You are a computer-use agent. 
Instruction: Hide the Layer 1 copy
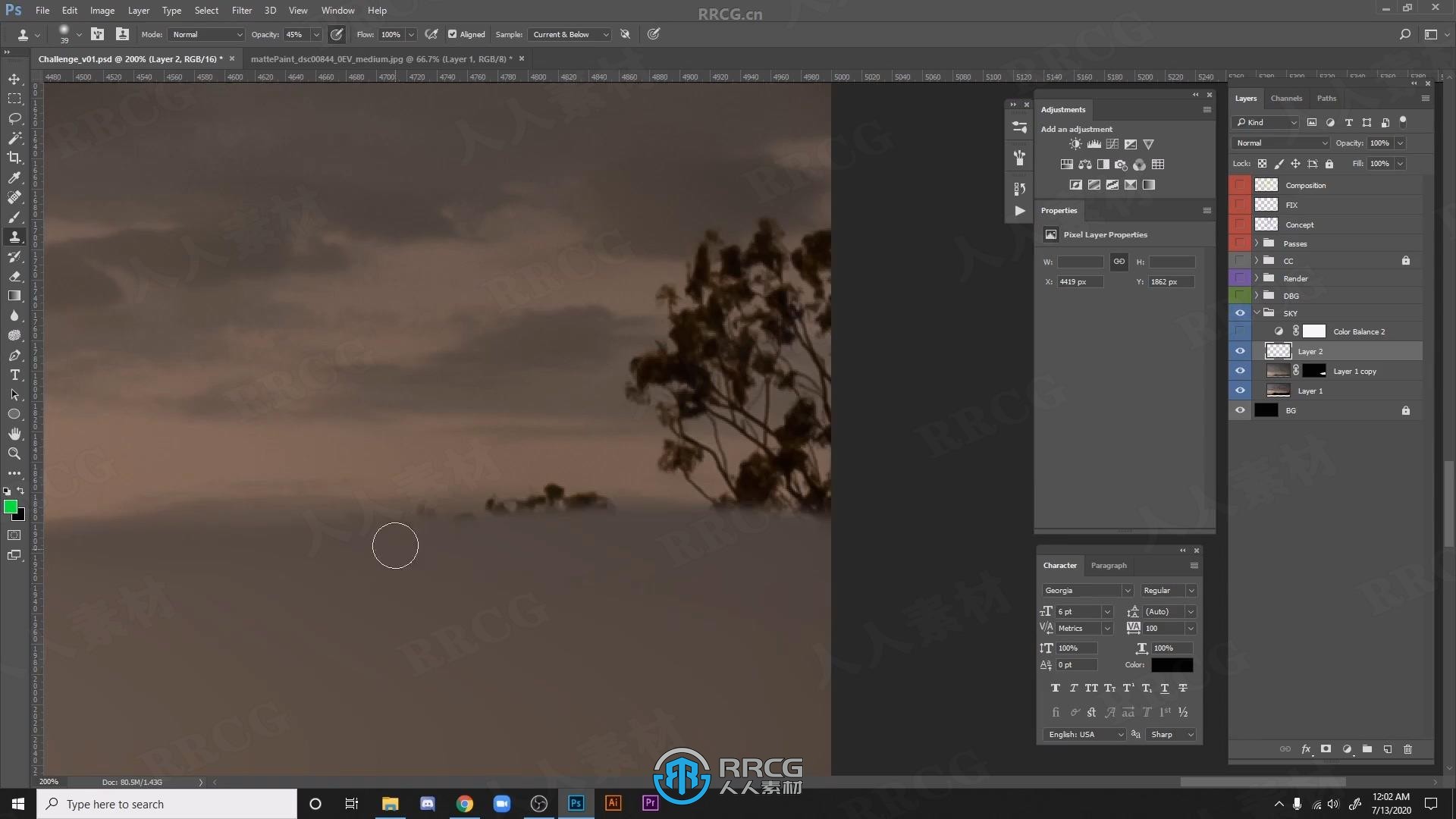(1240, 370)
